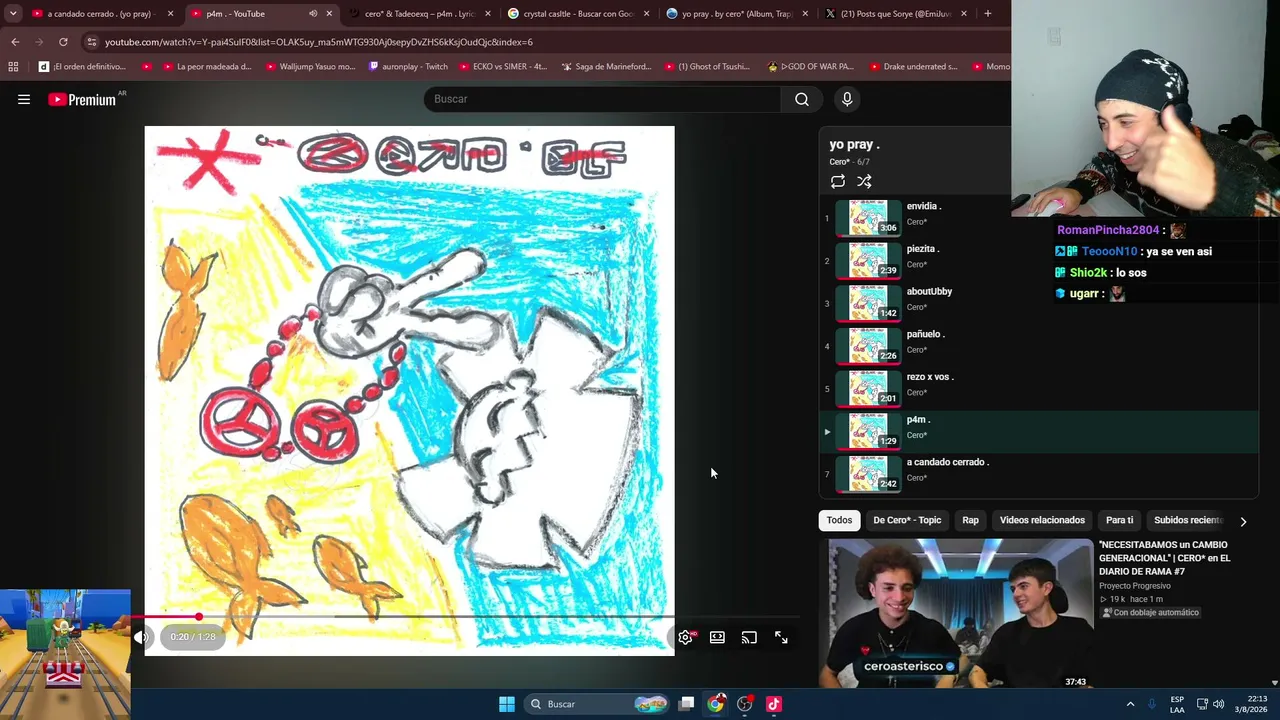Open Task View on the taskbar
This screenshot has width=1280, height=720.
point(686,704)
